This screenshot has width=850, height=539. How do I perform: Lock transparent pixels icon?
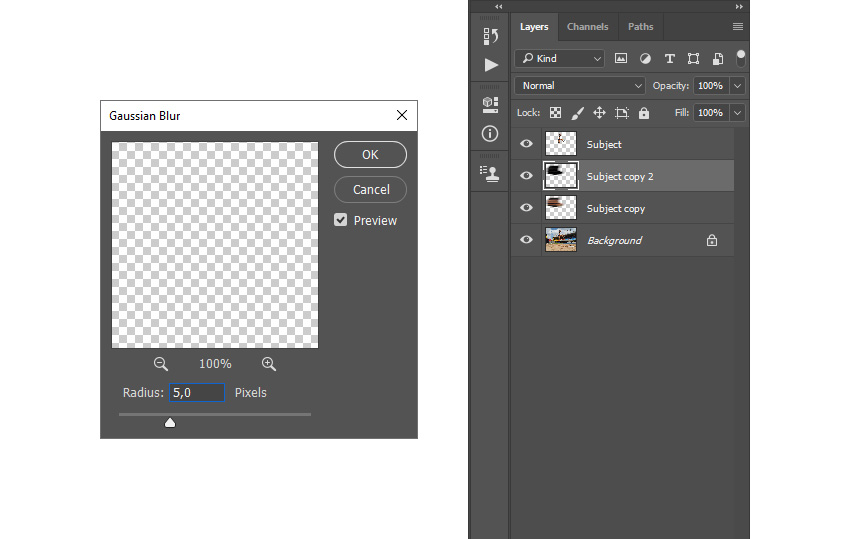tap(555, 113)
